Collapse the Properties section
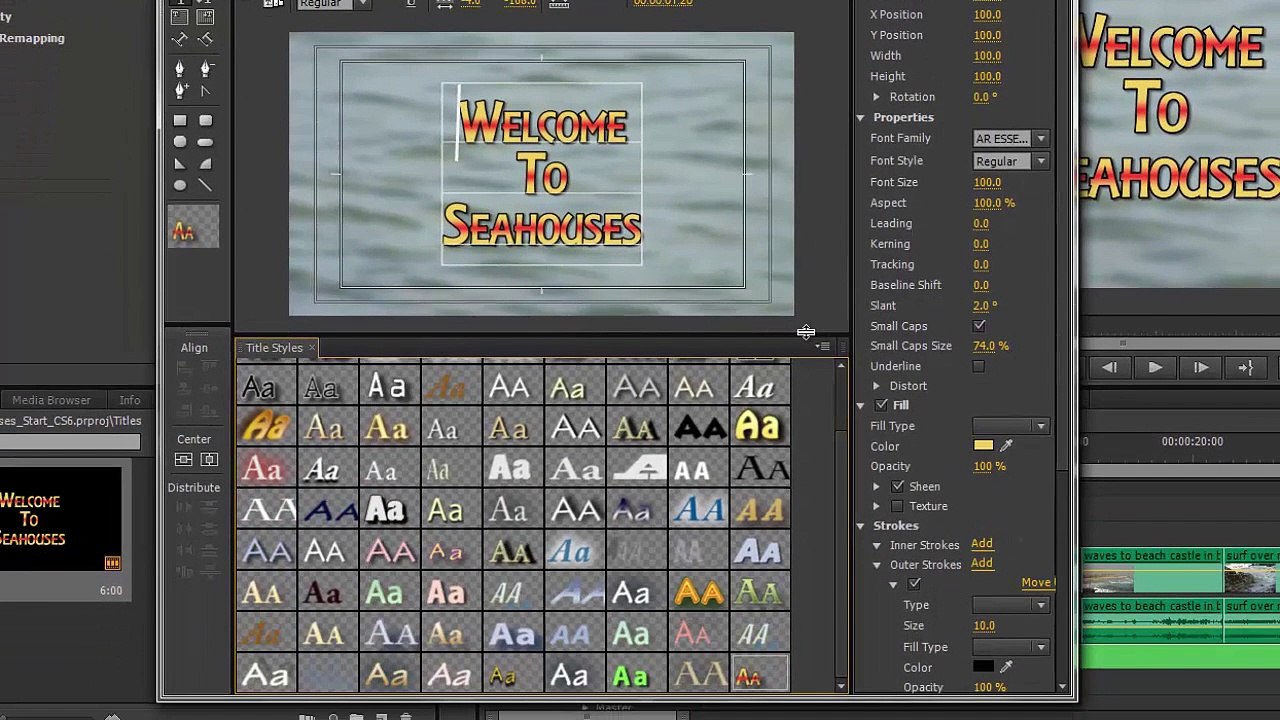This screenshot has width=1280, height=720. pyautogui.click(x=860, y=118)
